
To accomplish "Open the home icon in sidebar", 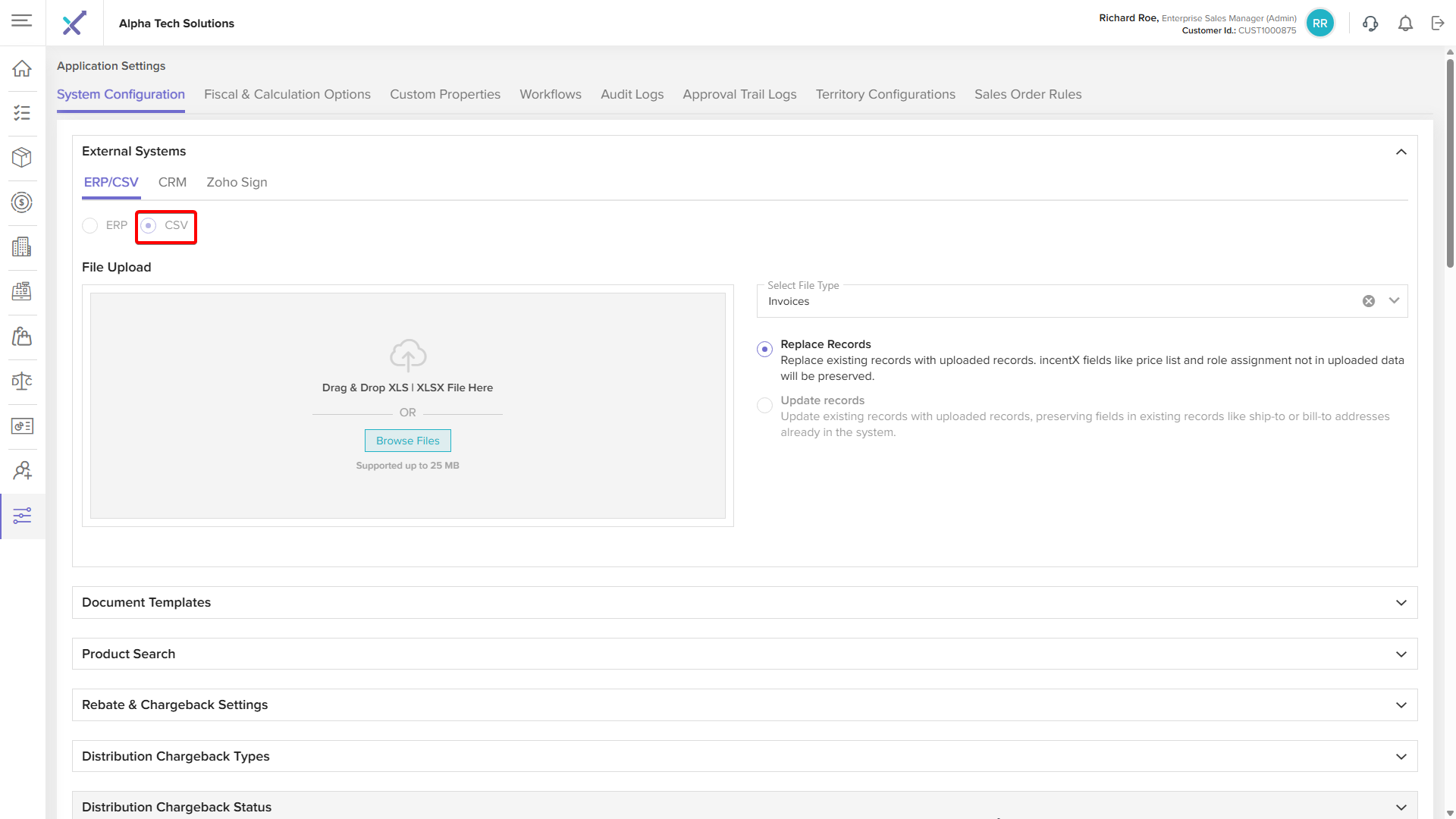I will (x=22, y=68).
